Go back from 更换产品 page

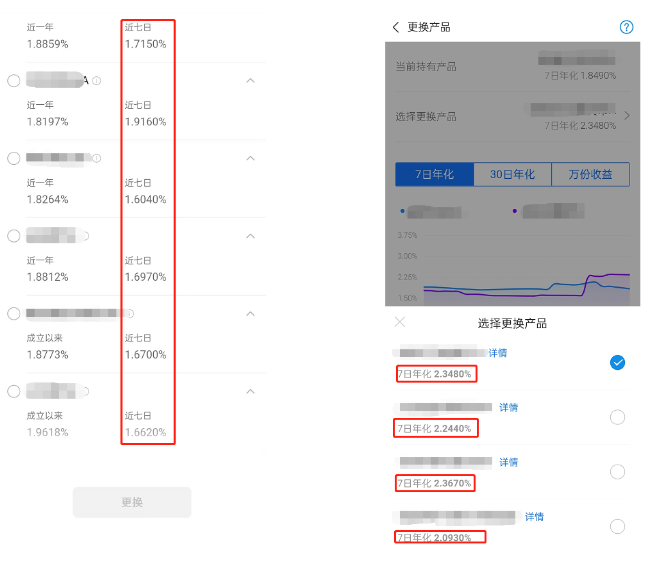396,27
